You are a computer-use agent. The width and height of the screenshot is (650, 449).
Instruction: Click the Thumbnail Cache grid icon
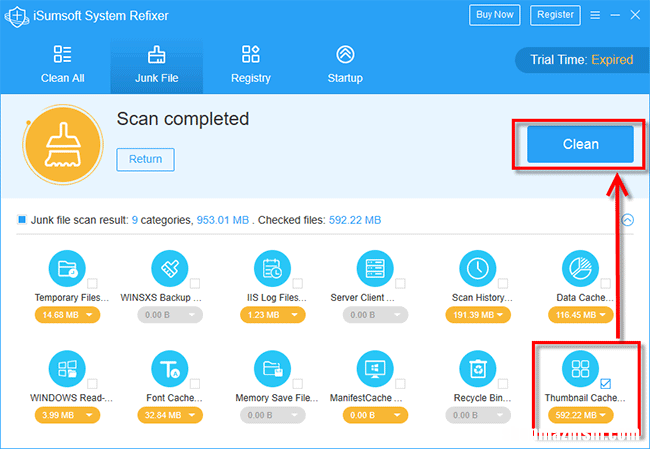click(580, 369)
